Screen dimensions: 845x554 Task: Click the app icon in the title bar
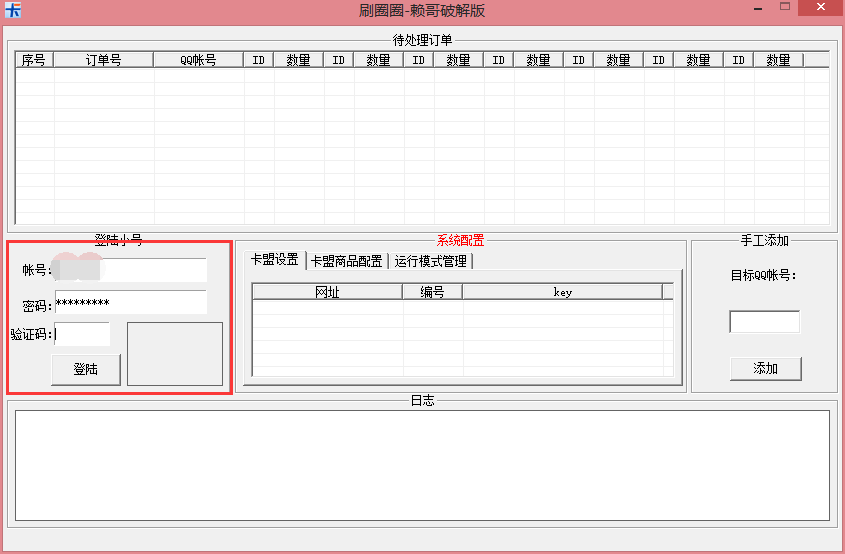point(13,10)
